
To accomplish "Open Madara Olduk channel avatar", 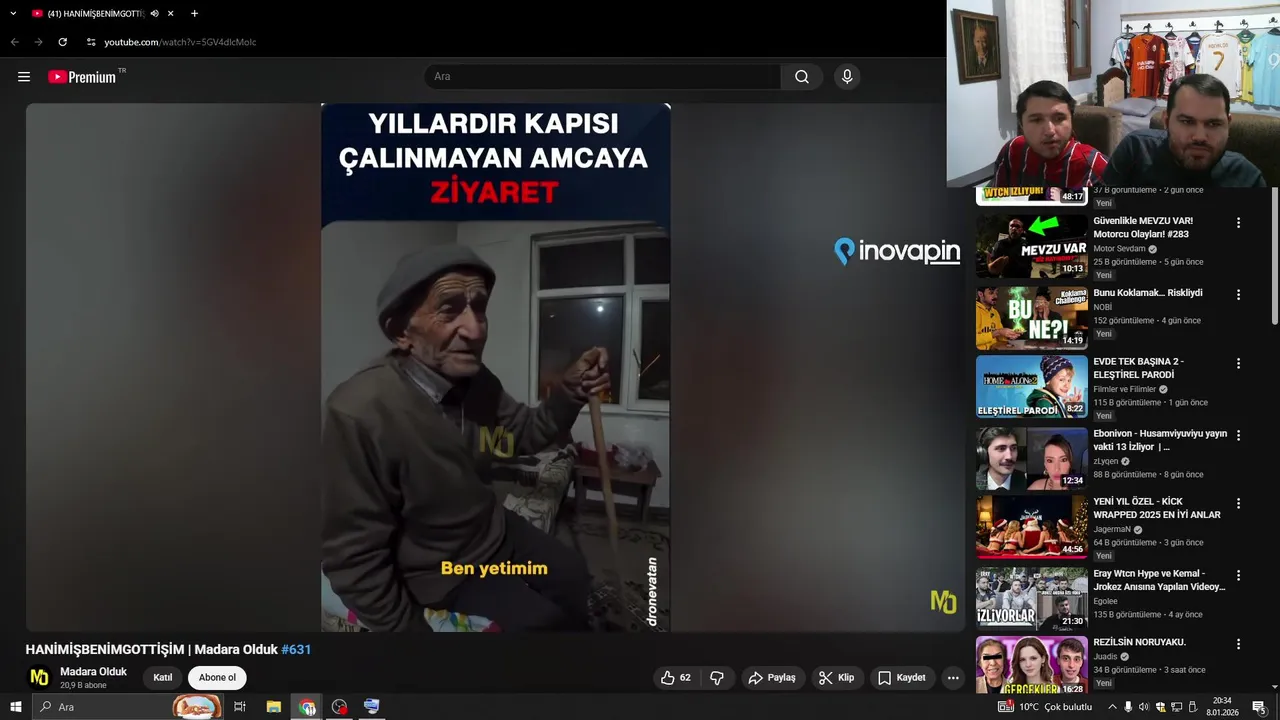I will click(39, 678).
